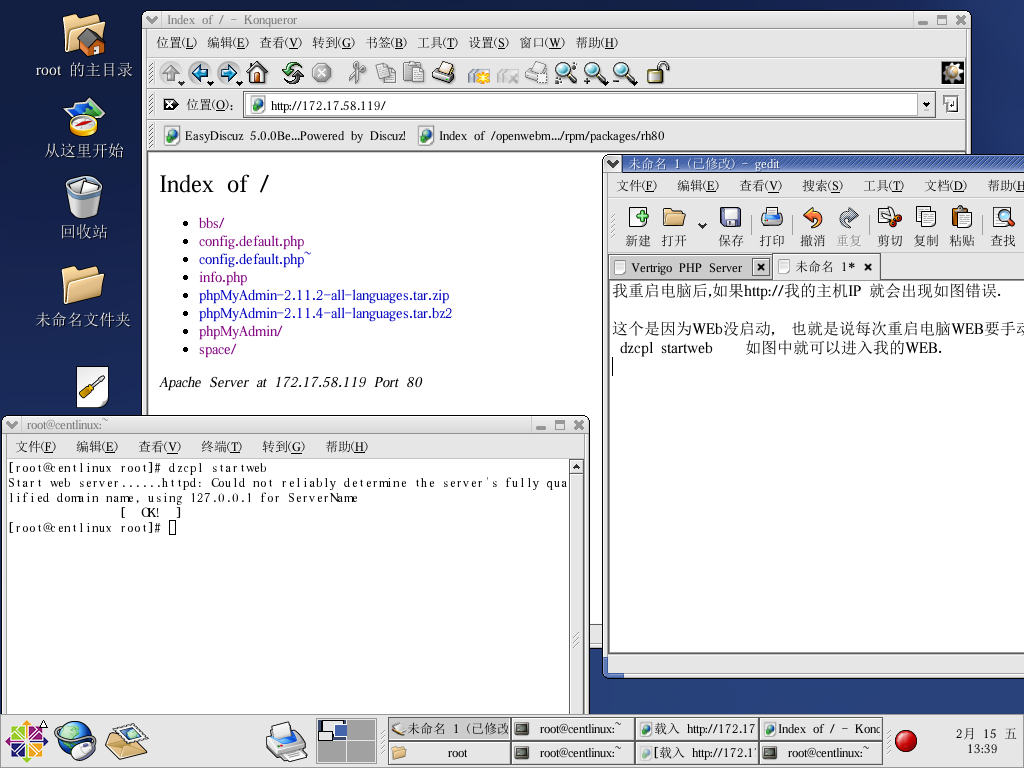
Task: Click the Konqueror Home toolbar icon
Action: [257, 73]
